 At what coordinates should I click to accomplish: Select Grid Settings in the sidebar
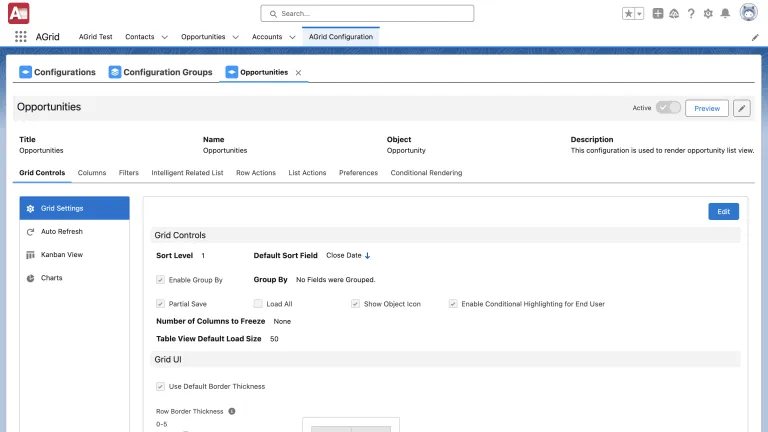pos(74,208)
